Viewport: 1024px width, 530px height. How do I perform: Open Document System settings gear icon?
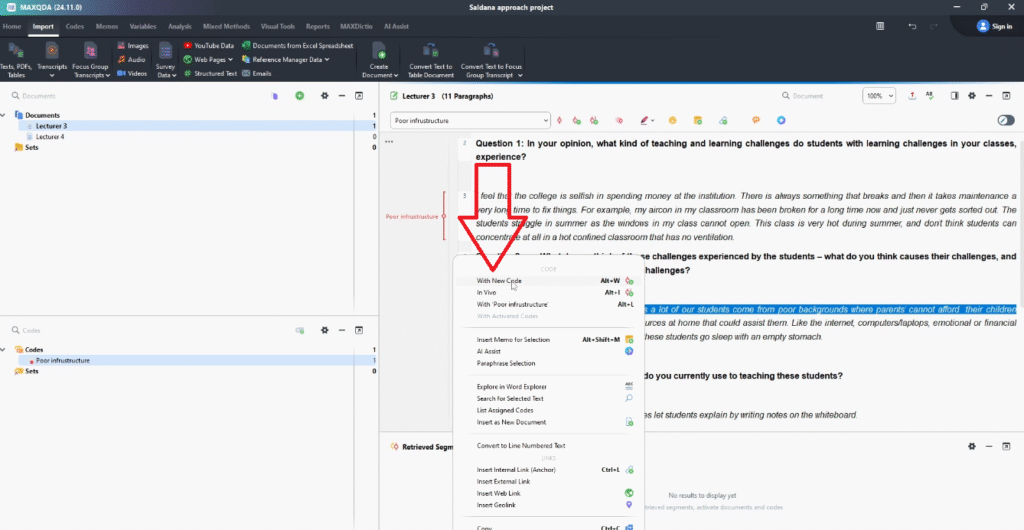pos(324,96)
